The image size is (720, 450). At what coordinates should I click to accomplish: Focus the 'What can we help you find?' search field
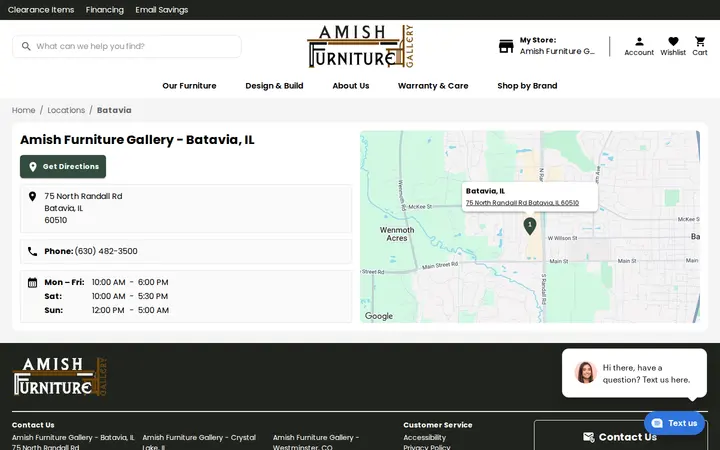coord(127,46)
